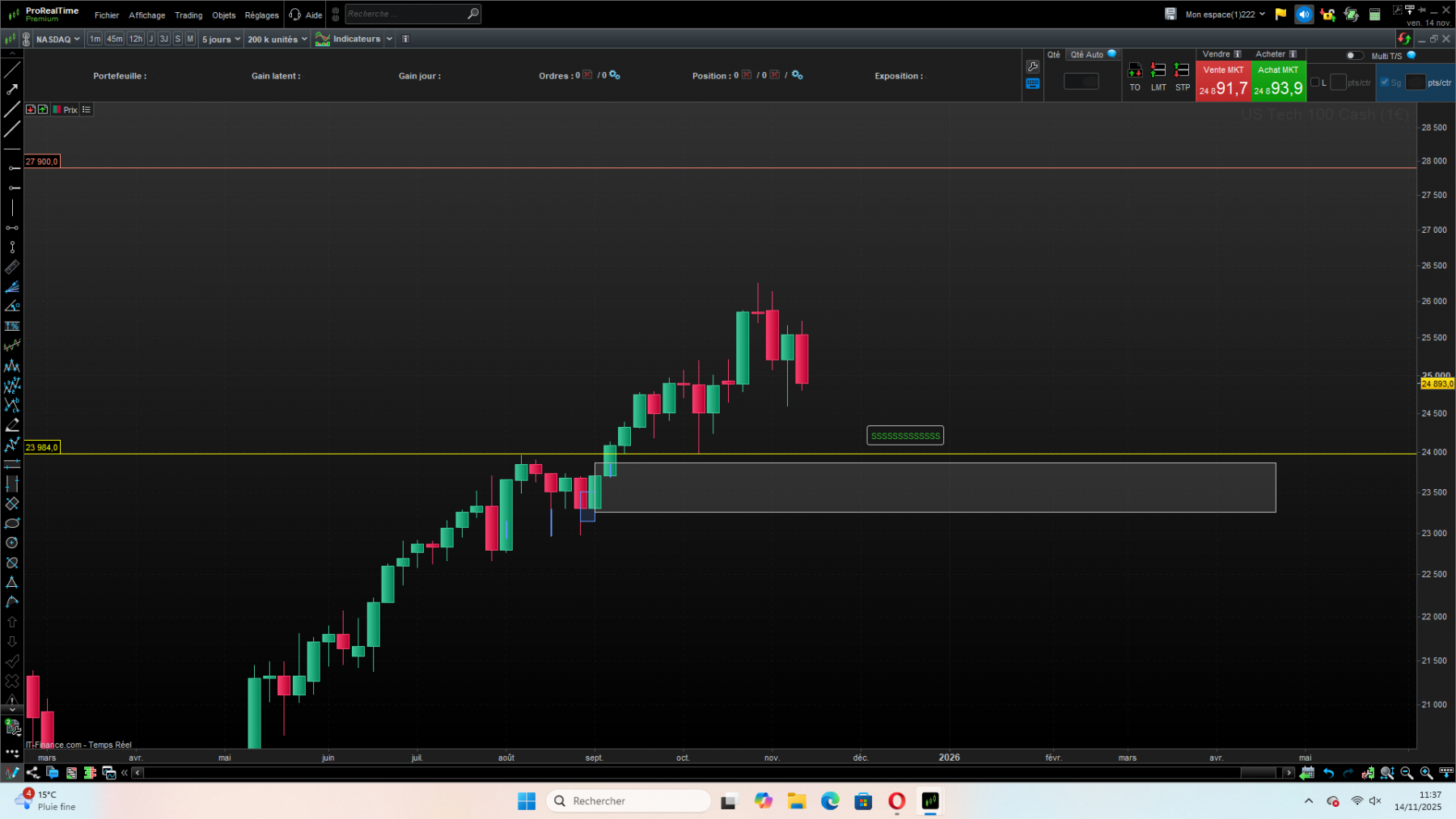Switch to the Qté Auto tab
Viewport: 1456px width, 819px height.
click(1089, 54)
